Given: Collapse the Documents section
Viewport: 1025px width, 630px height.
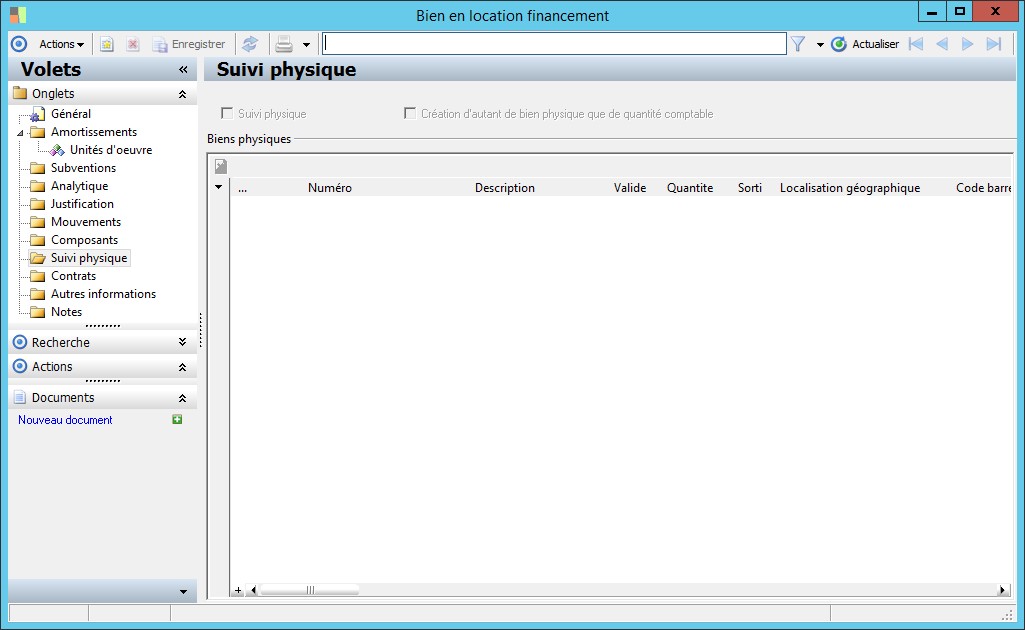Looking at the screenshot, I should [x=182, y=398].
